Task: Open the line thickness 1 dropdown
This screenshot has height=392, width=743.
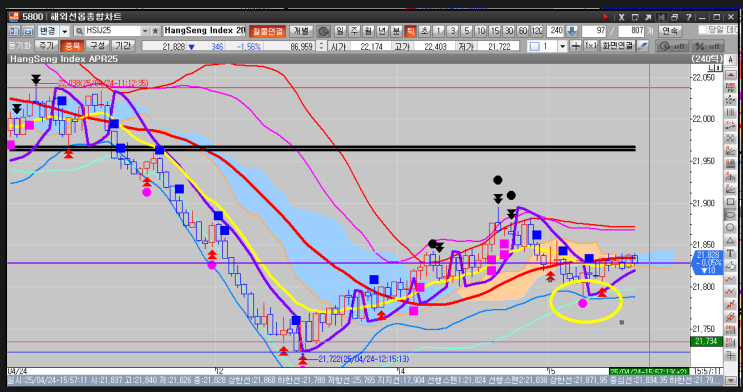Action: coord(562,46)
